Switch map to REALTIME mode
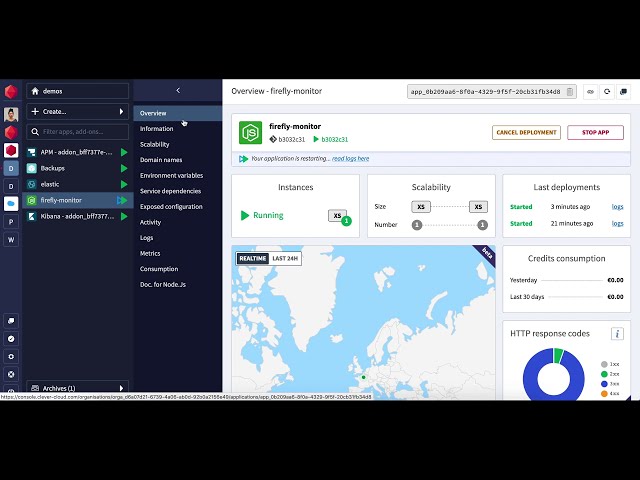 point(253,258)
